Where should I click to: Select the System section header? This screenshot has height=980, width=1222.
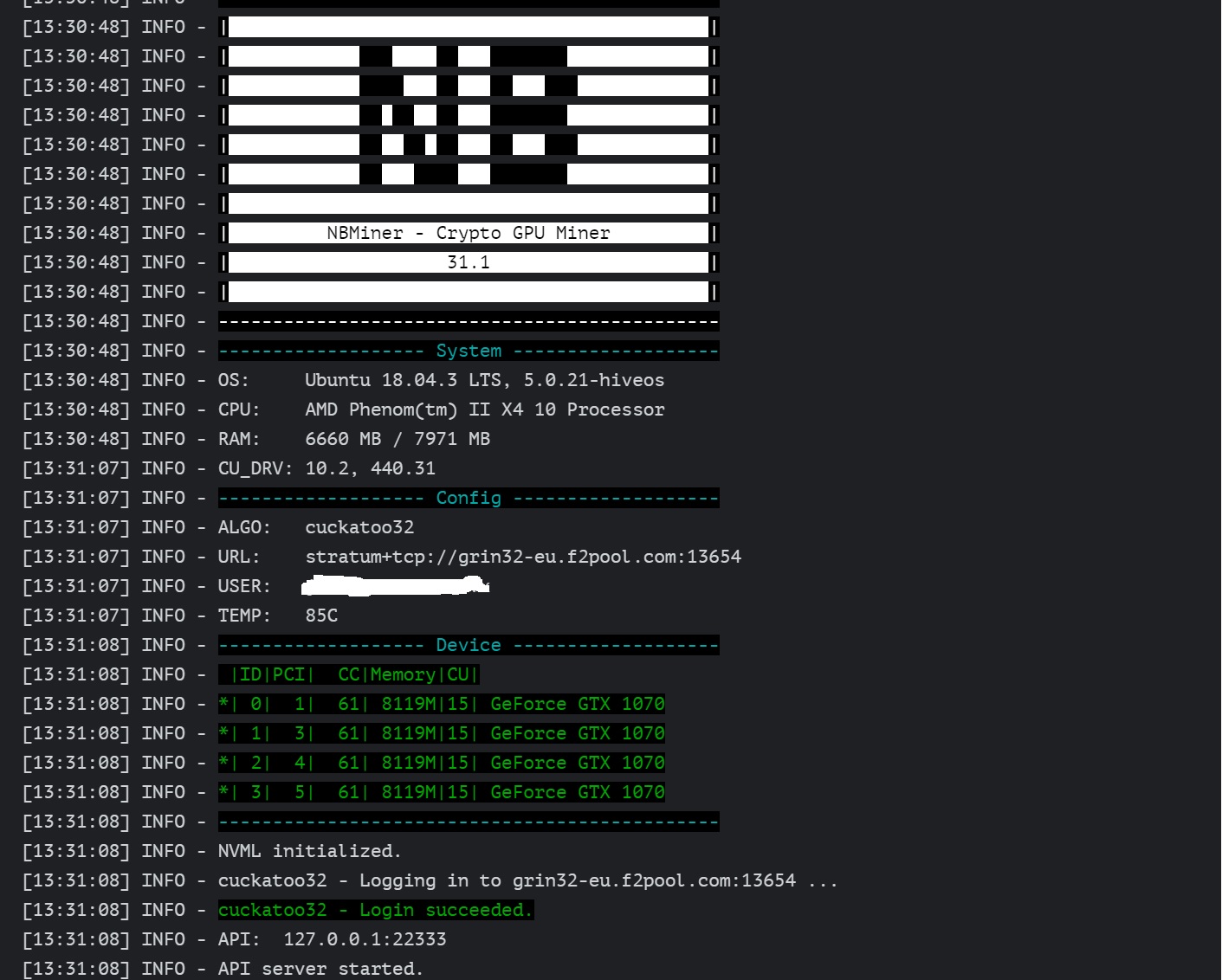click(x=469, y=351)
